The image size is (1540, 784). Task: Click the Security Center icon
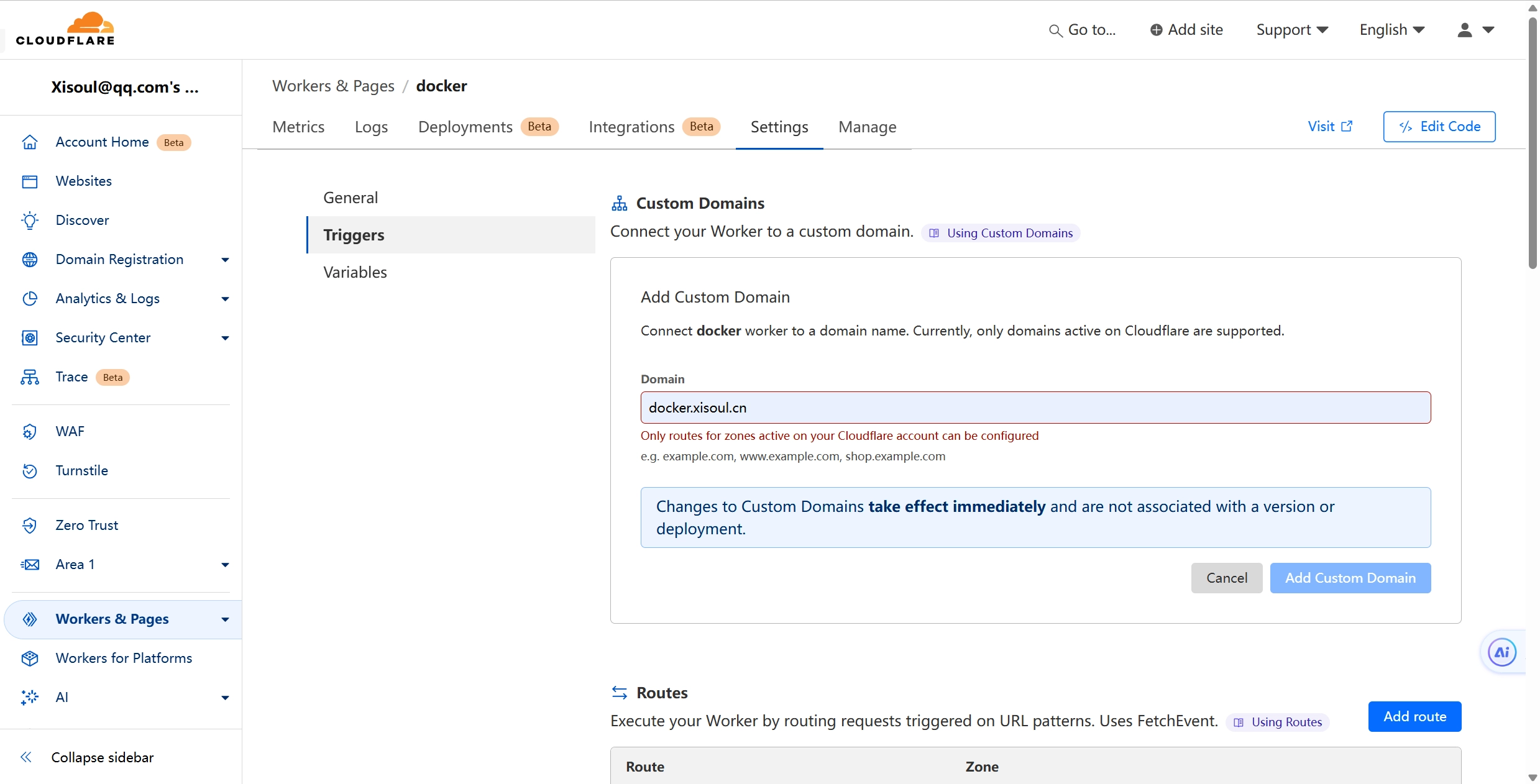tap(30, 338)
